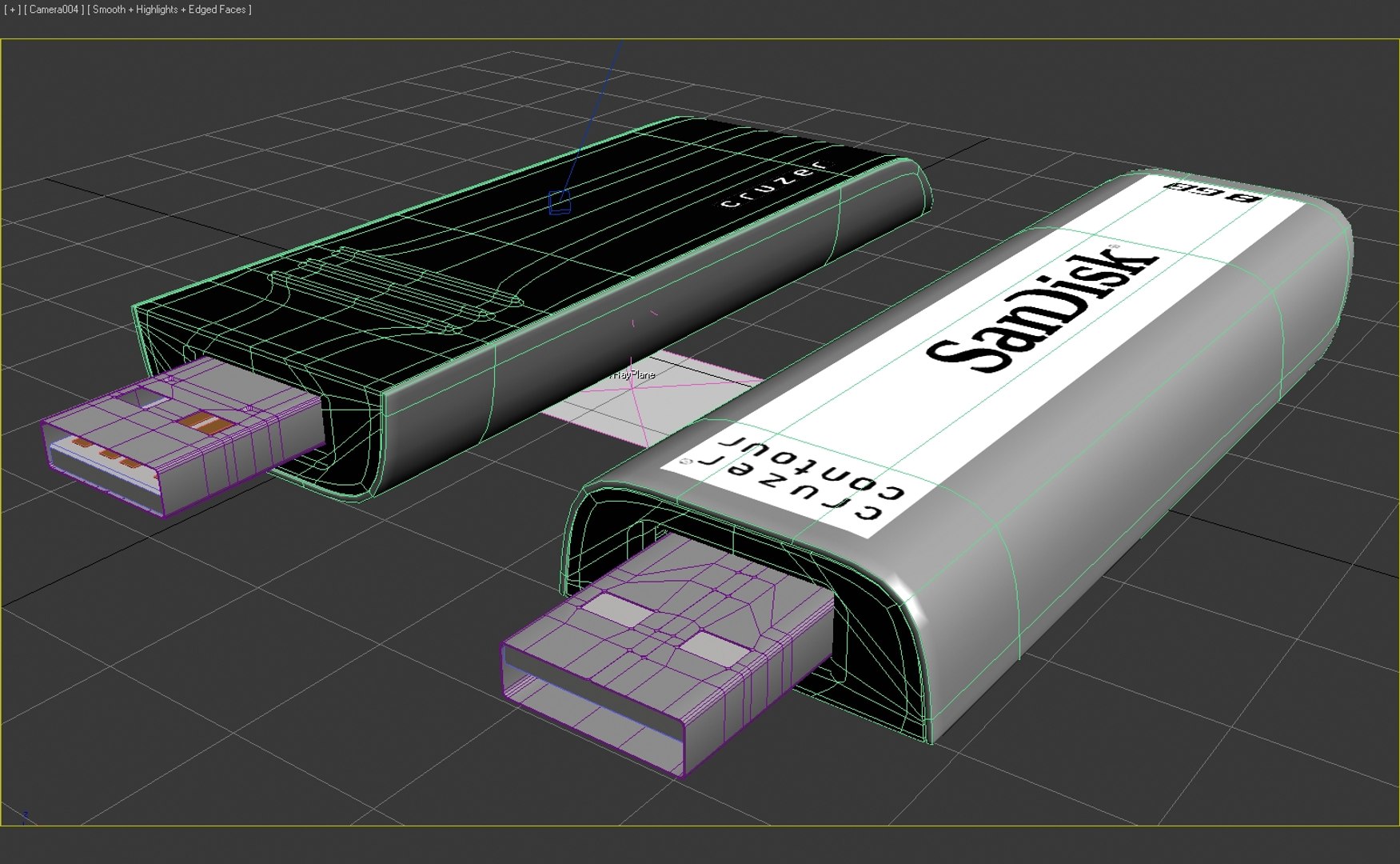Open the [ + ] viewport general menu
The height and width of the screenshot is (864, 1400).
(12, 10)
